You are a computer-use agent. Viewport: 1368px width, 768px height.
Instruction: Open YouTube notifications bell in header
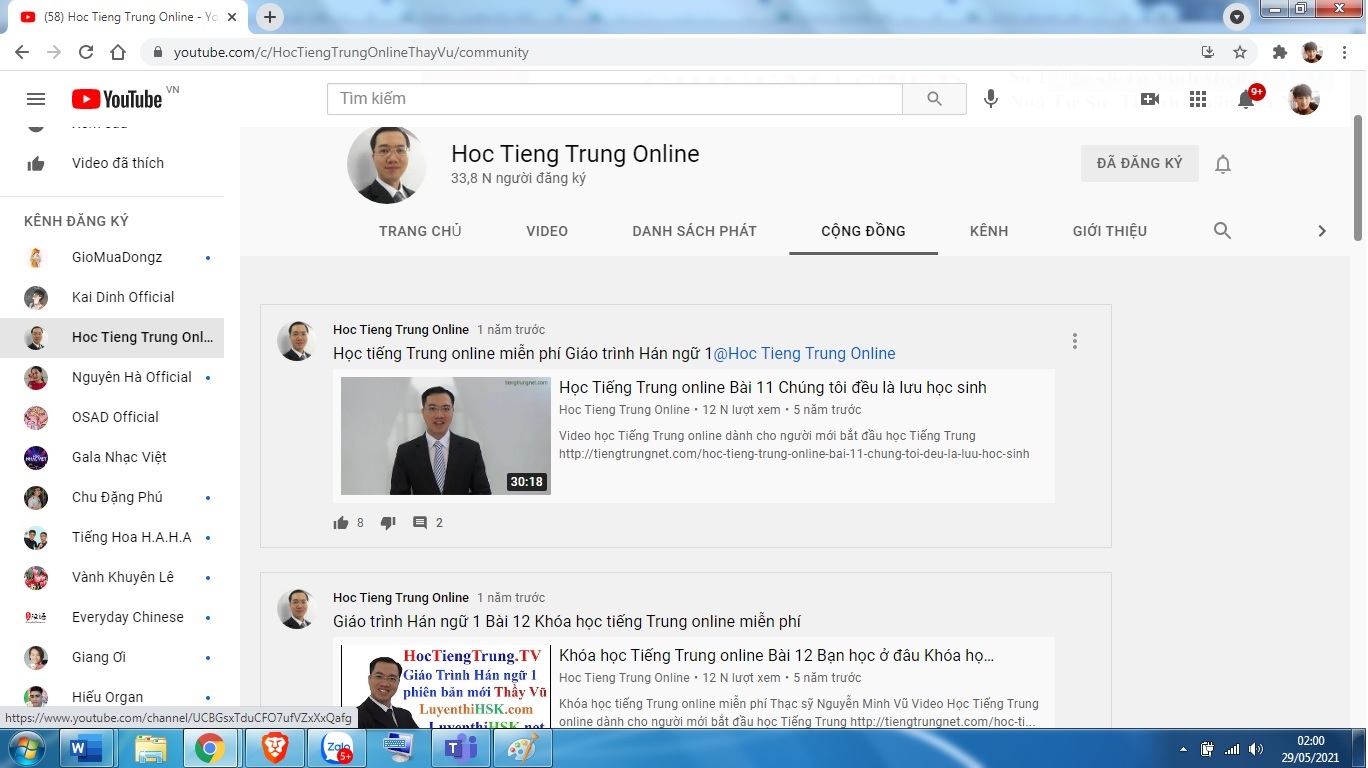pyautogui.click(x=1247, y=99)
